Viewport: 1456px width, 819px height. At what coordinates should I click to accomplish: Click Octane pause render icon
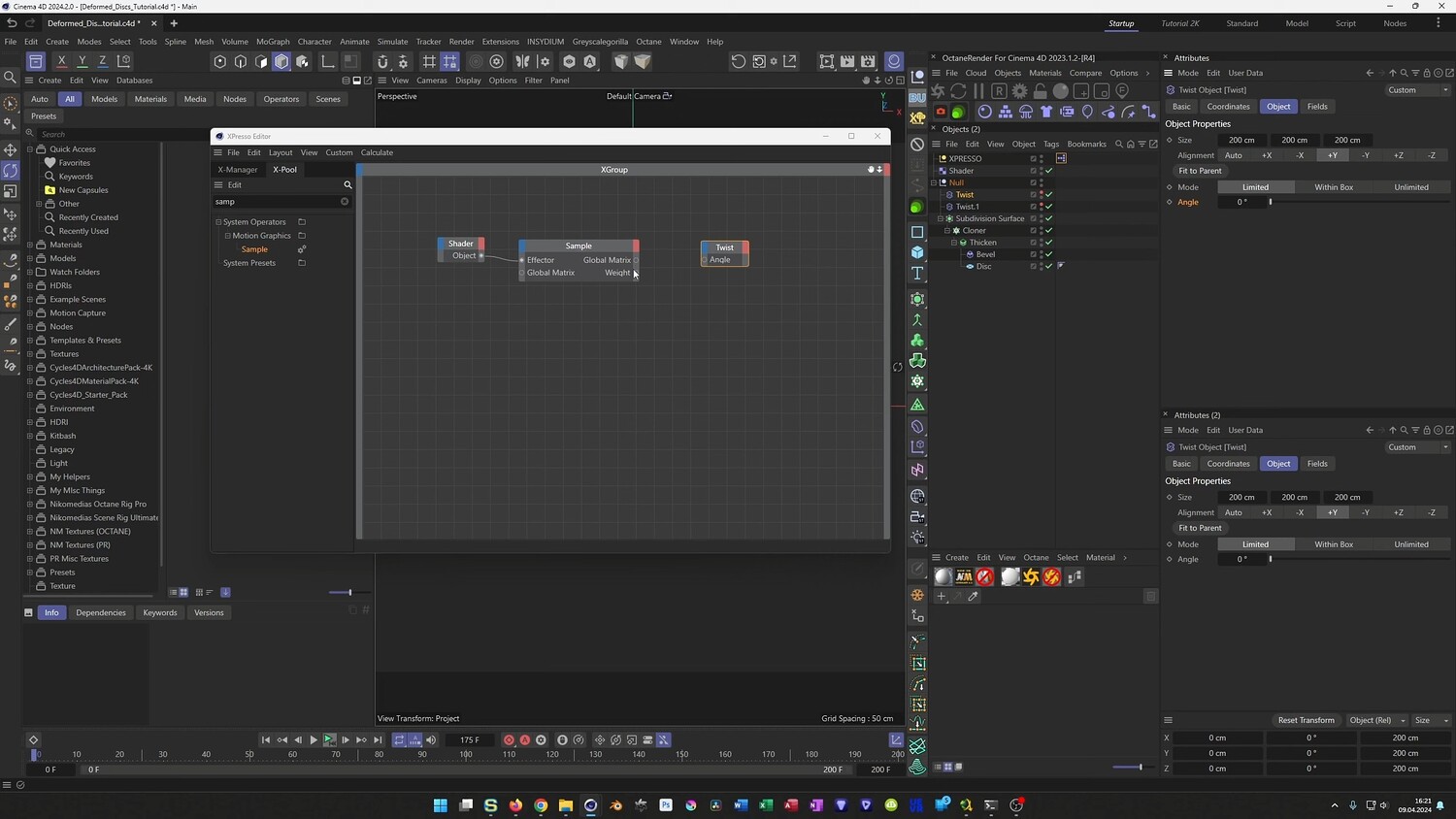coord(978,90)
